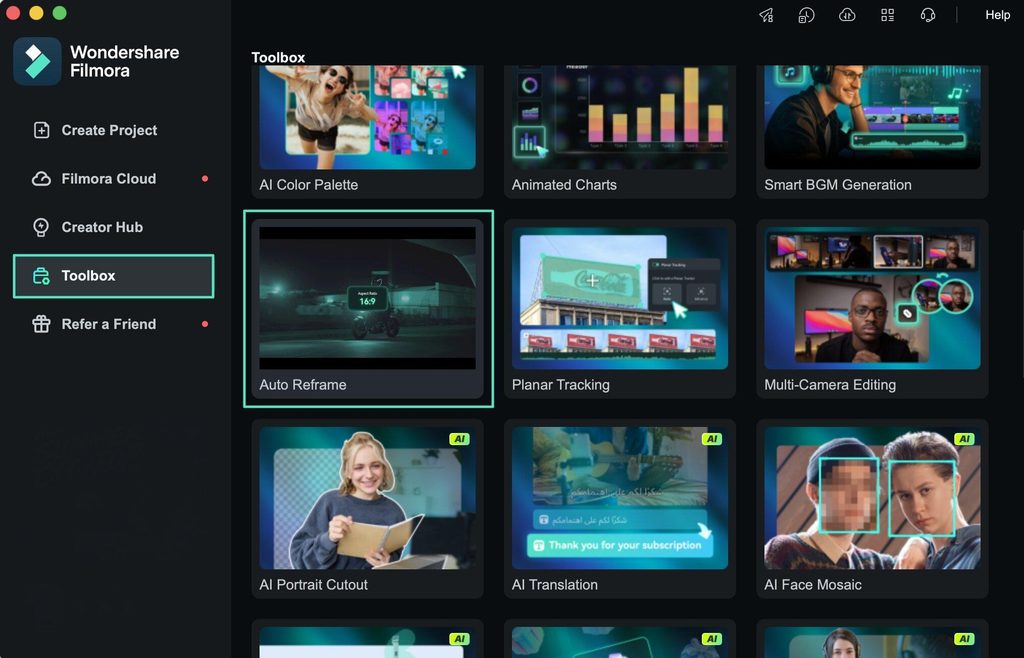Click the circular-arrow files icon in the top bar
The image size is (1024, 658).
pos(807,15)
